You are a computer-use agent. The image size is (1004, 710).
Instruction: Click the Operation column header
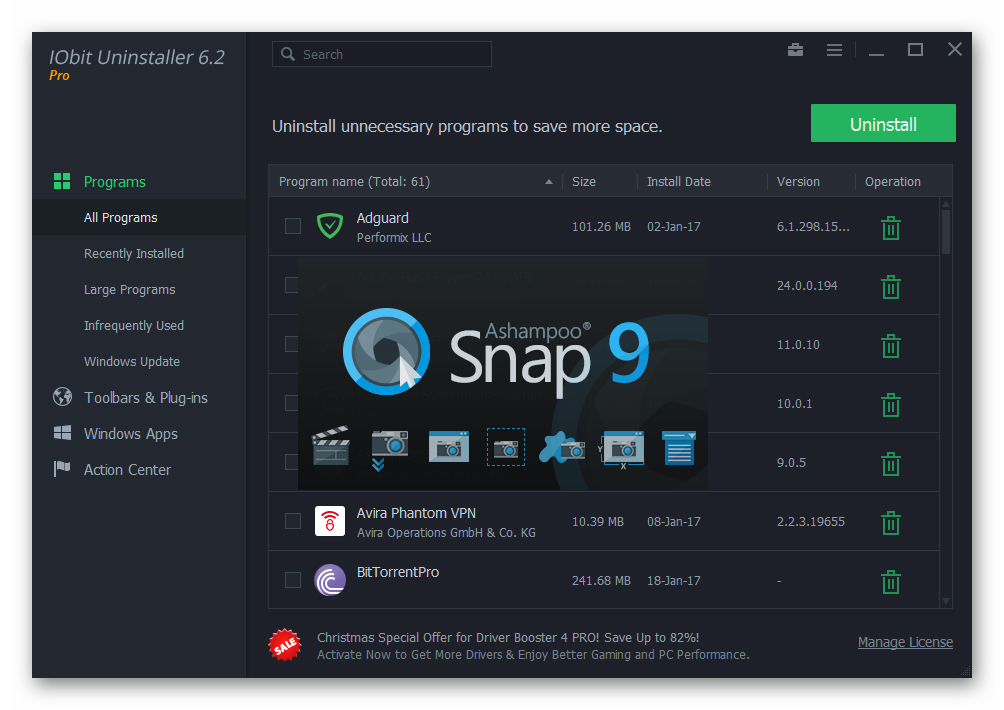point(893,182)
